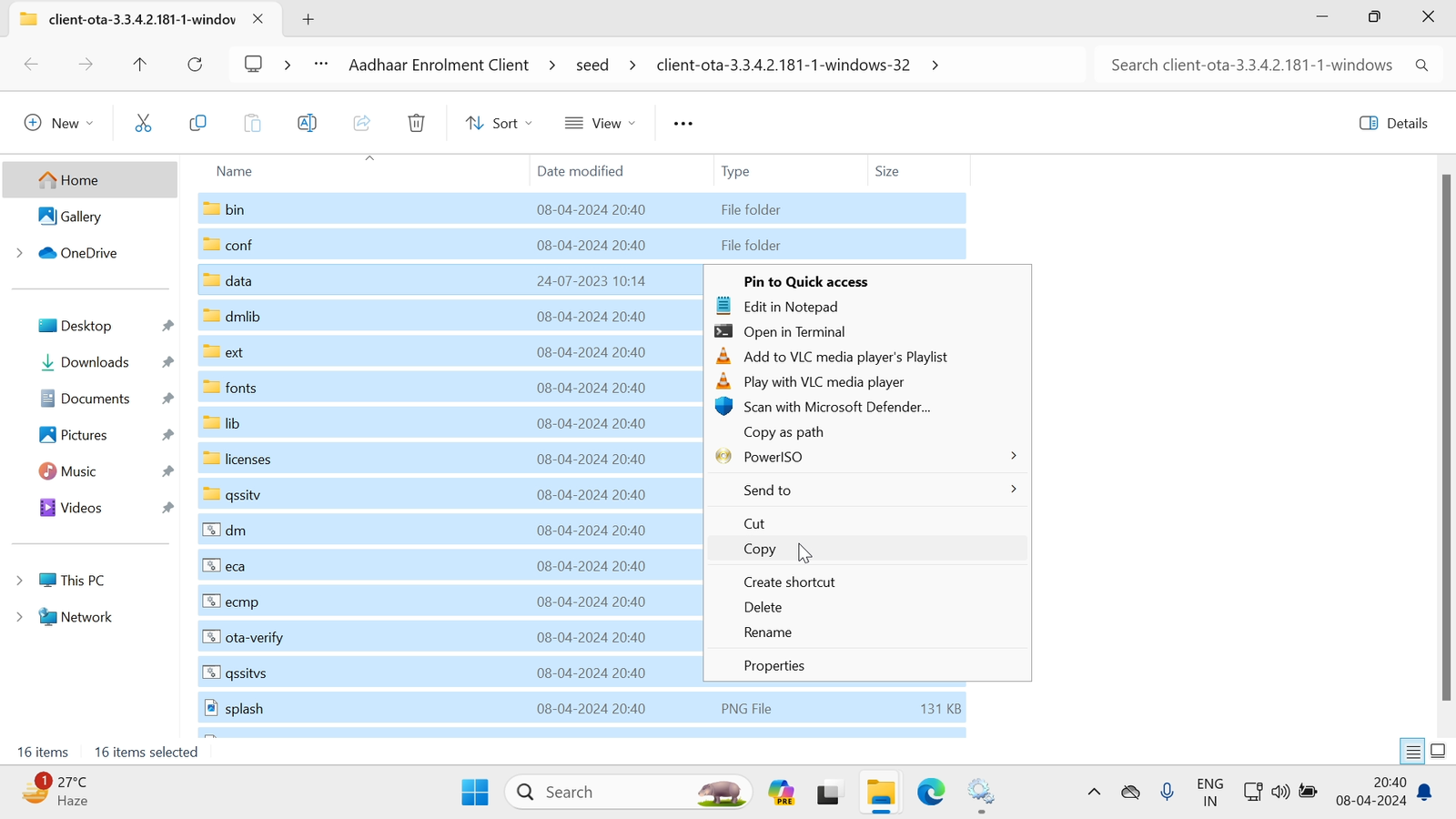Screen dimensions: 1456x819
Task: Open Microsoft Edge from taskbar
Action: [931, 793]
